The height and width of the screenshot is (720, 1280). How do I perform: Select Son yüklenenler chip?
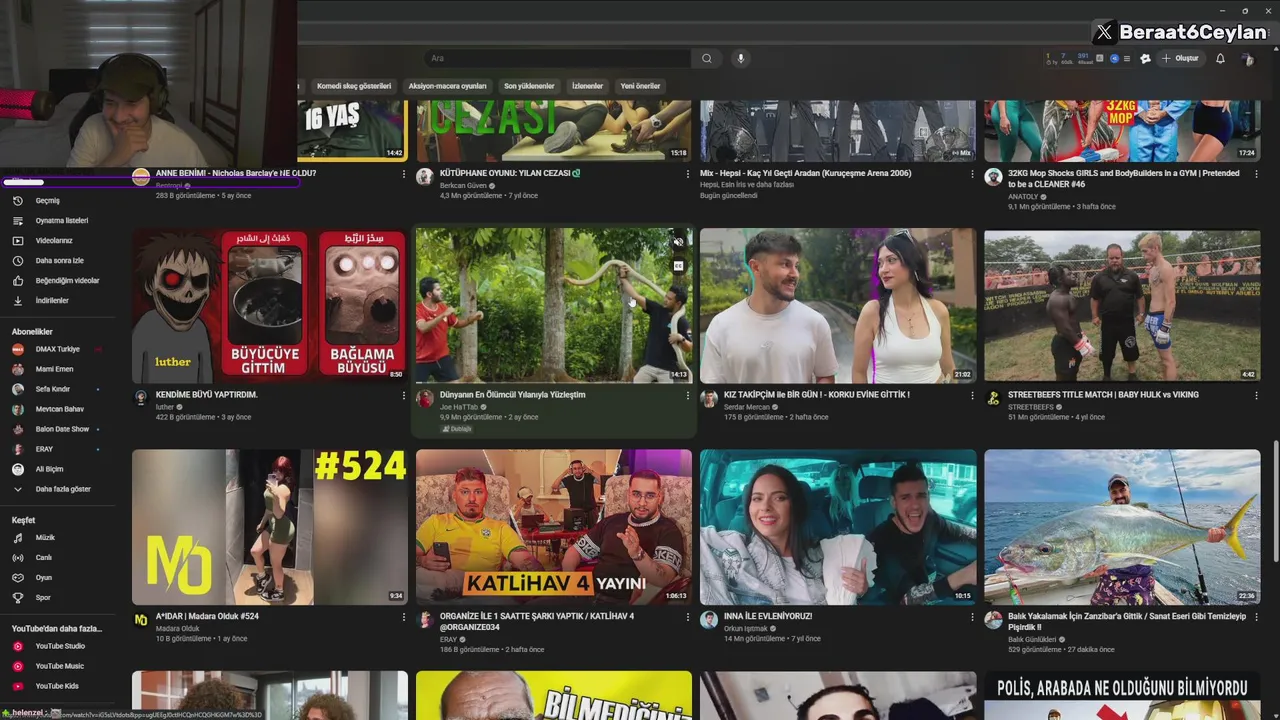(x=529, y=86)
